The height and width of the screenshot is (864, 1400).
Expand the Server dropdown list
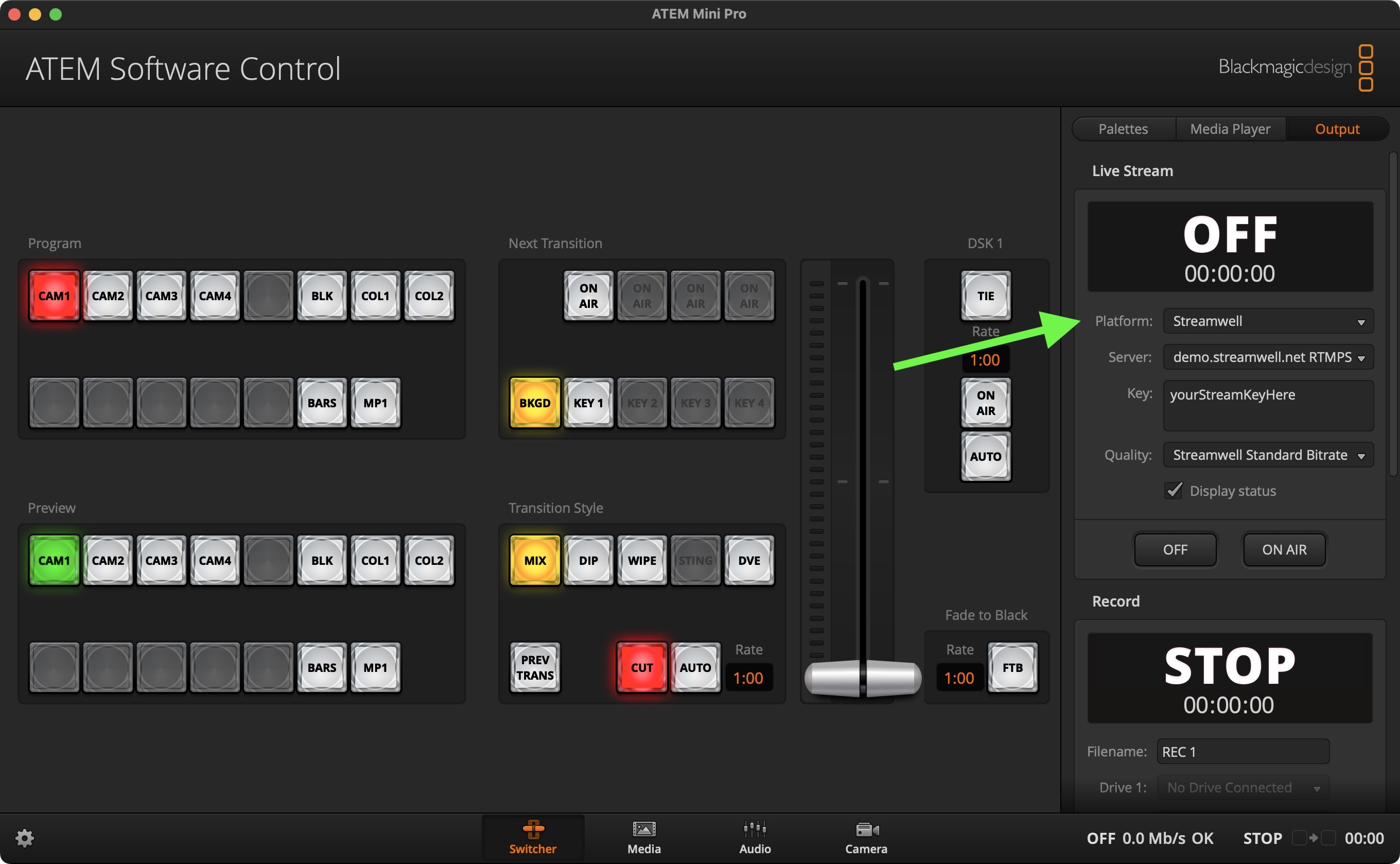[1268, 357]
